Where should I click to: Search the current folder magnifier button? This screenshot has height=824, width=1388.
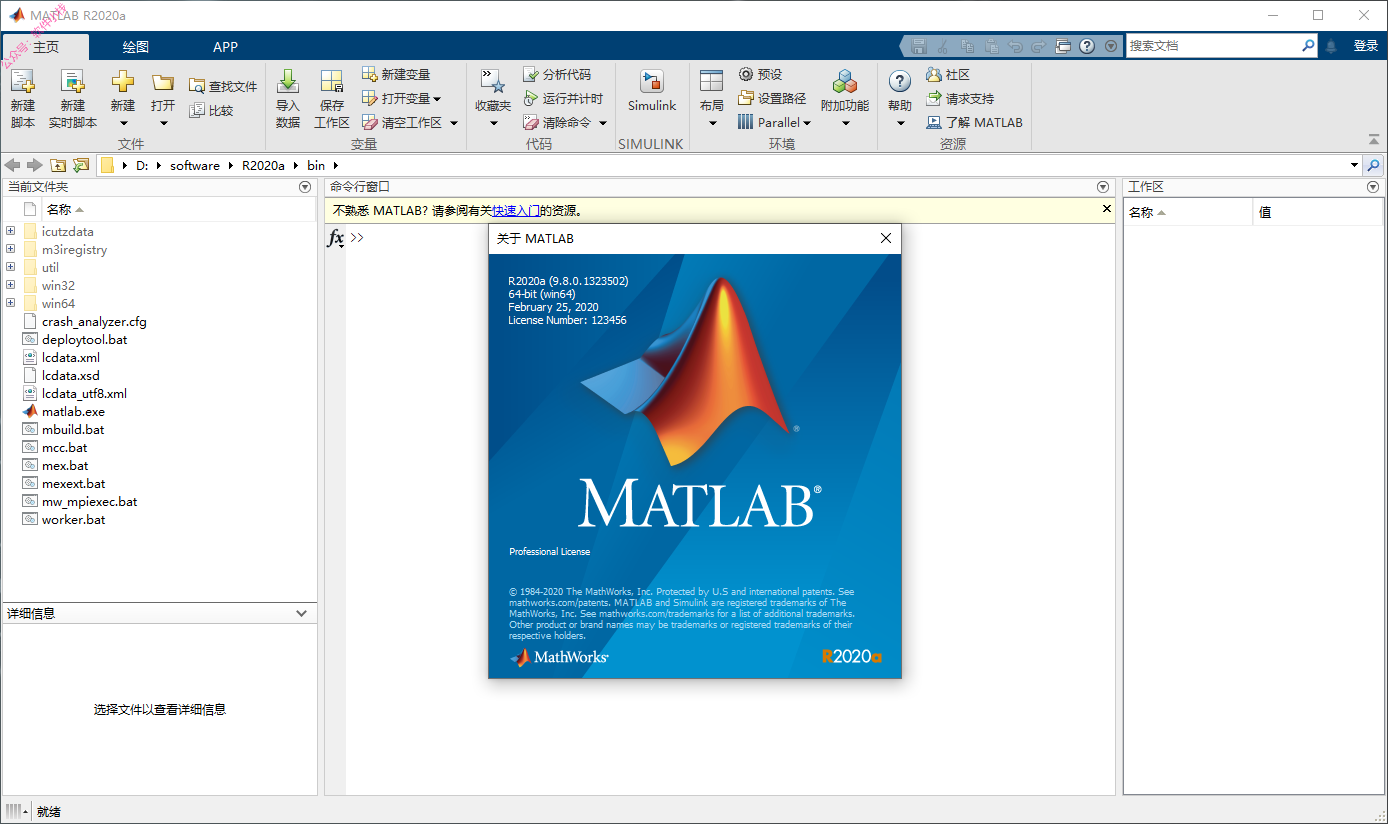(x=1374, y=165)
